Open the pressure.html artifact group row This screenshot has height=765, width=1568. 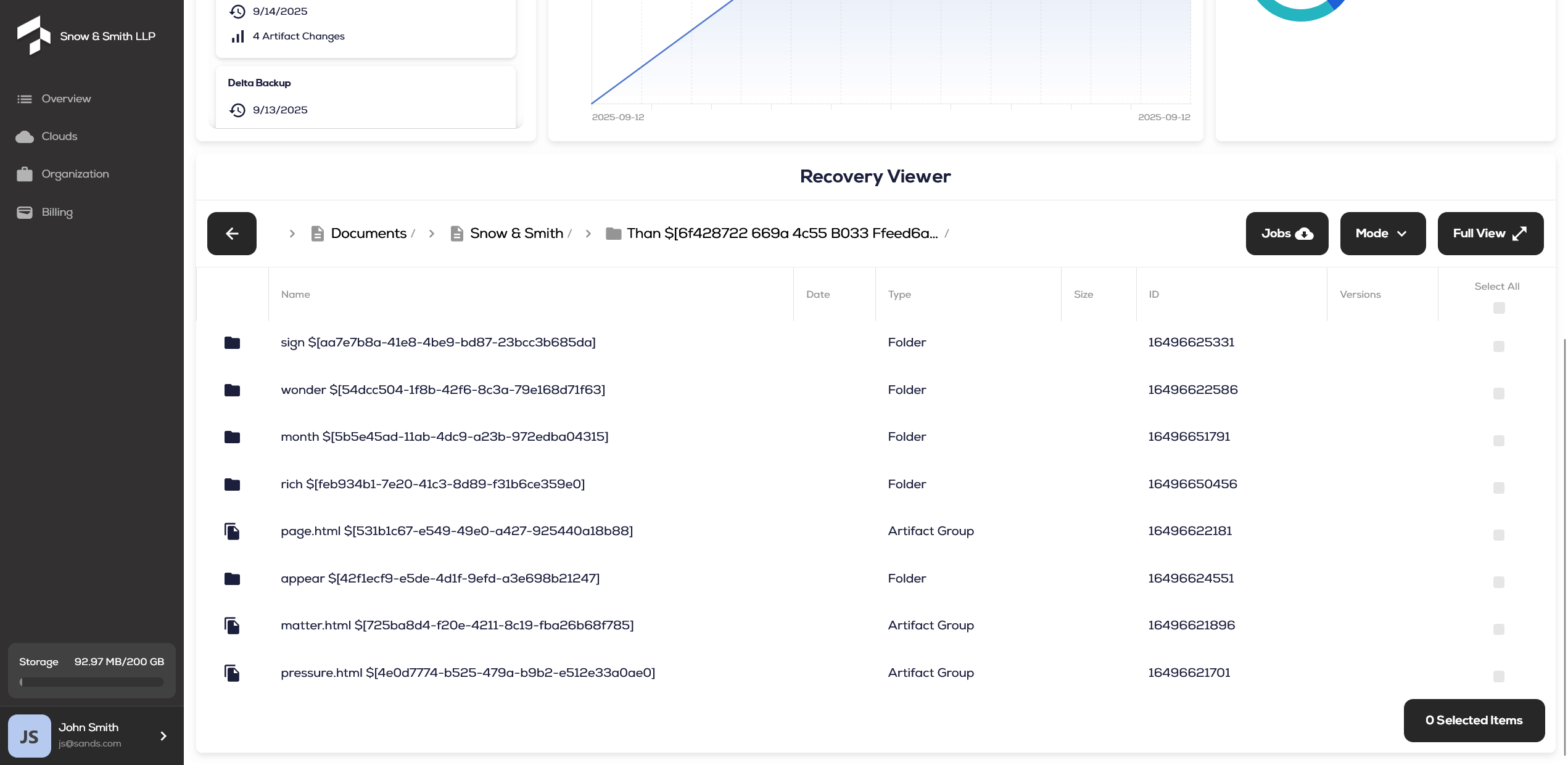pos(468,673)
